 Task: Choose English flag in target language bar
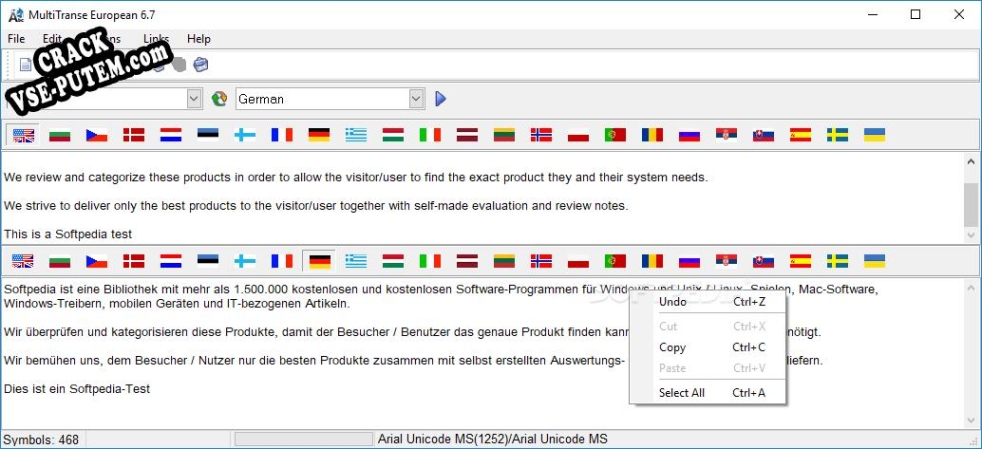coord(23,261)
